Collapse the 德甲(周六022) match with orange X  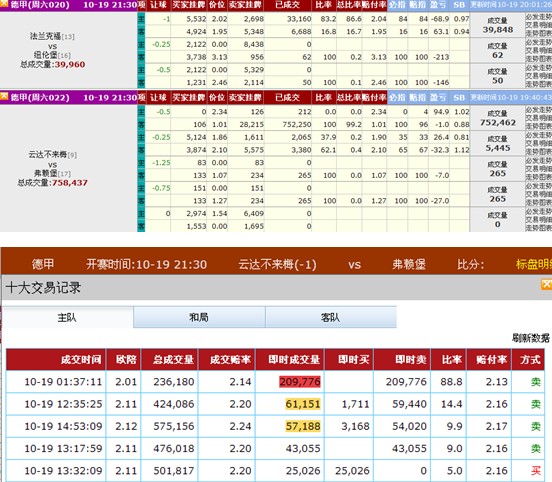tap(4, 96)
